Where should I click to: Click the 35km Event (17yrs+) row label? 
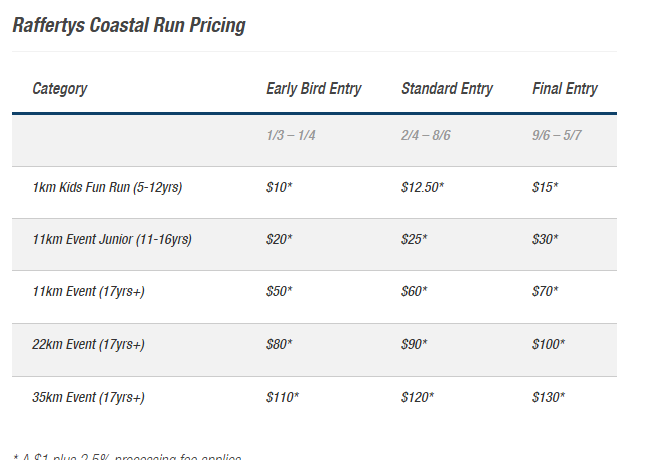(x=89, y=397)
